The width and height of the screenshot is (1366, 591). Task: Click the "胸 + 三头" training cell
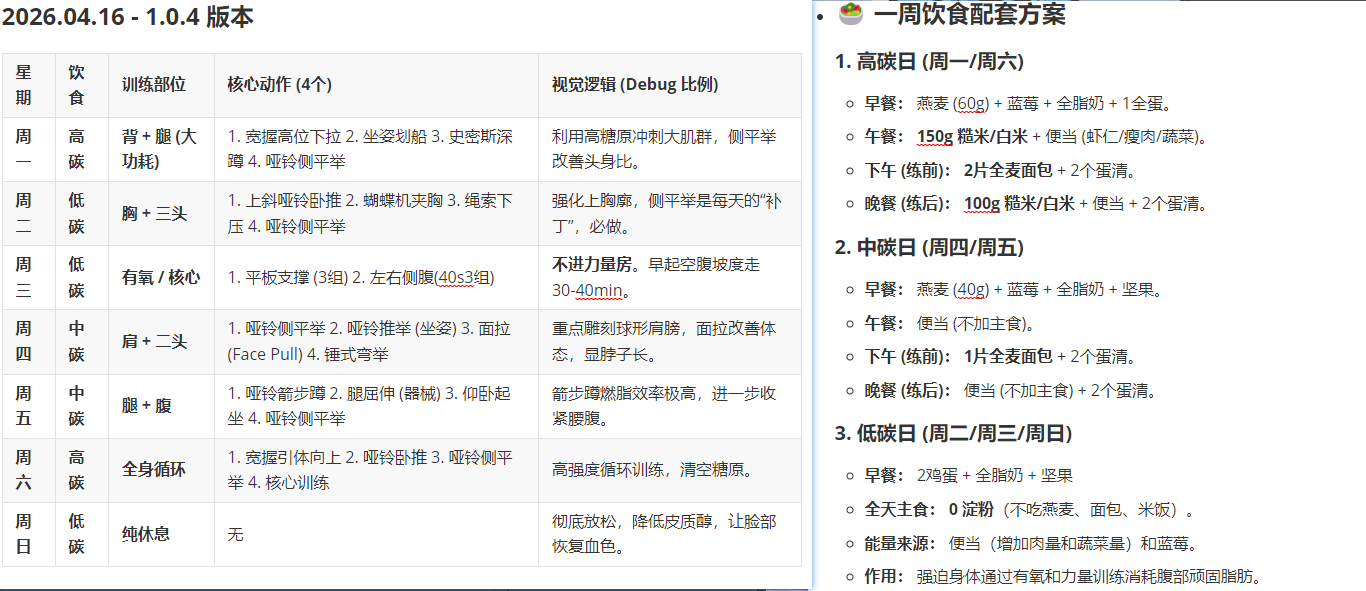(154, 213)
